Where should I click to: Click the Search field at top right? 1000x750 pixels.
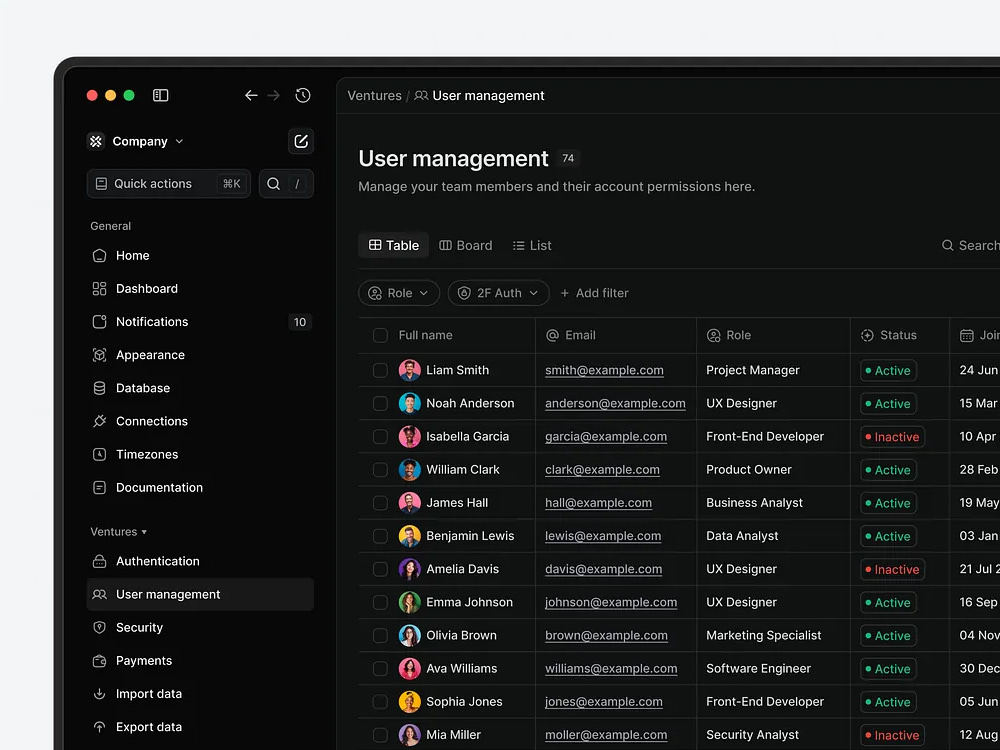[x=971, y=246]
